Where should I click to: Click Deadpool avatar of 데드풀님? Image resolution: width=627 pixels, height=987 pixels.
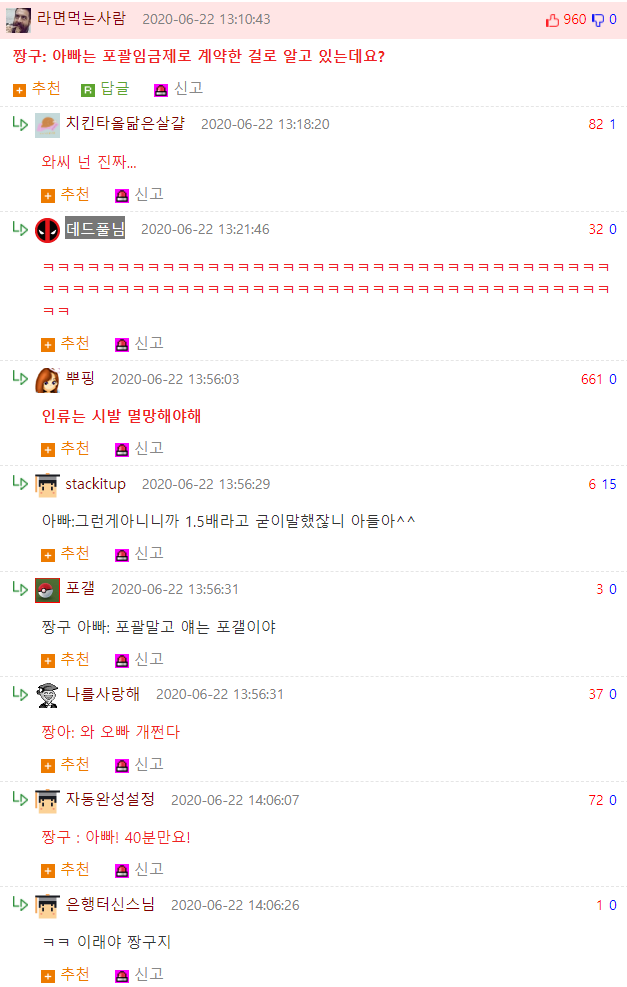click(x=47, y=230)
